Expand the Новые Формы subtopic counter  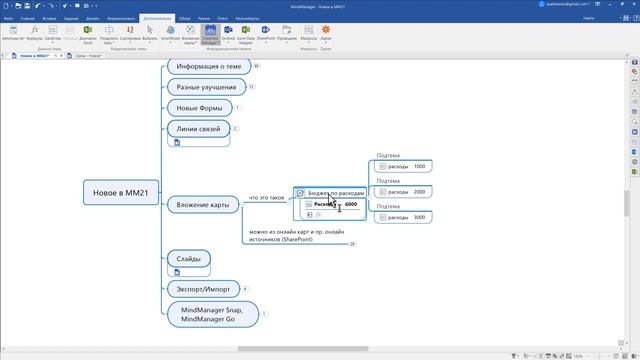pyautogui.click(x=237, y=108)
